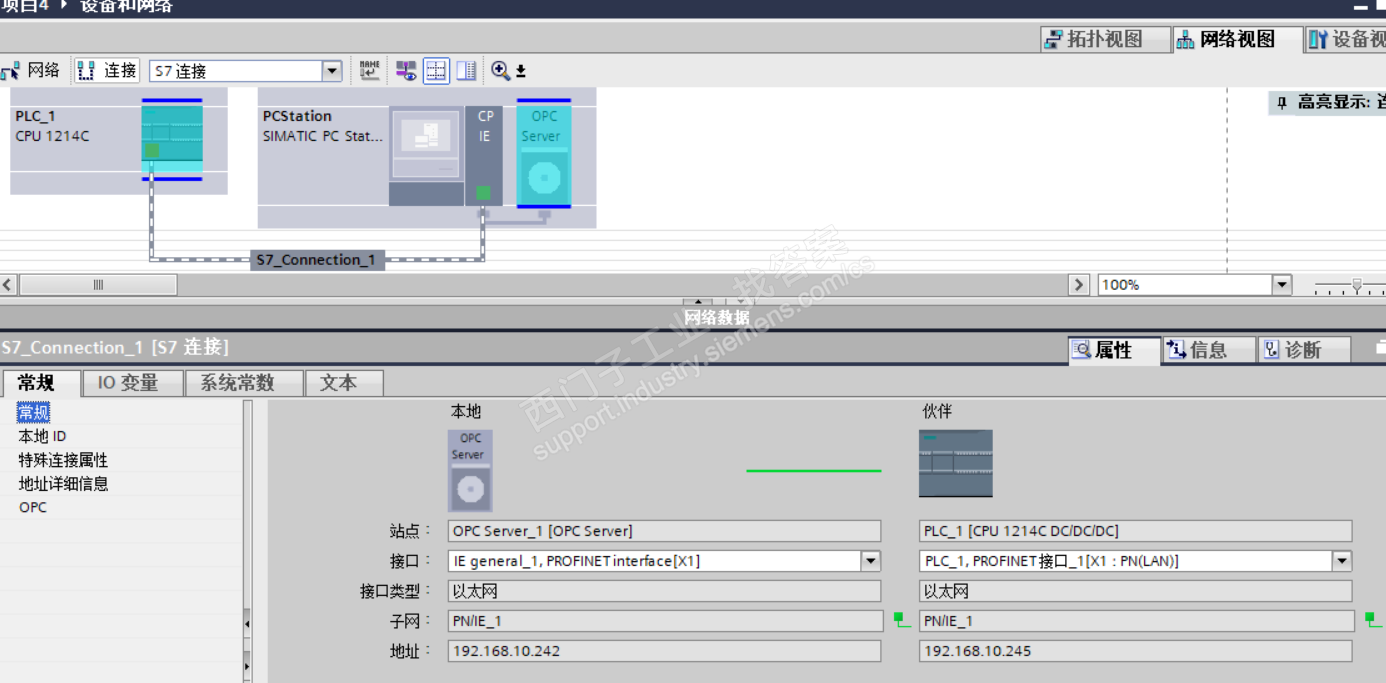Click the PLC_1 device name text
The height and width of the screenshot is (683, 1386).
[35, 116]
